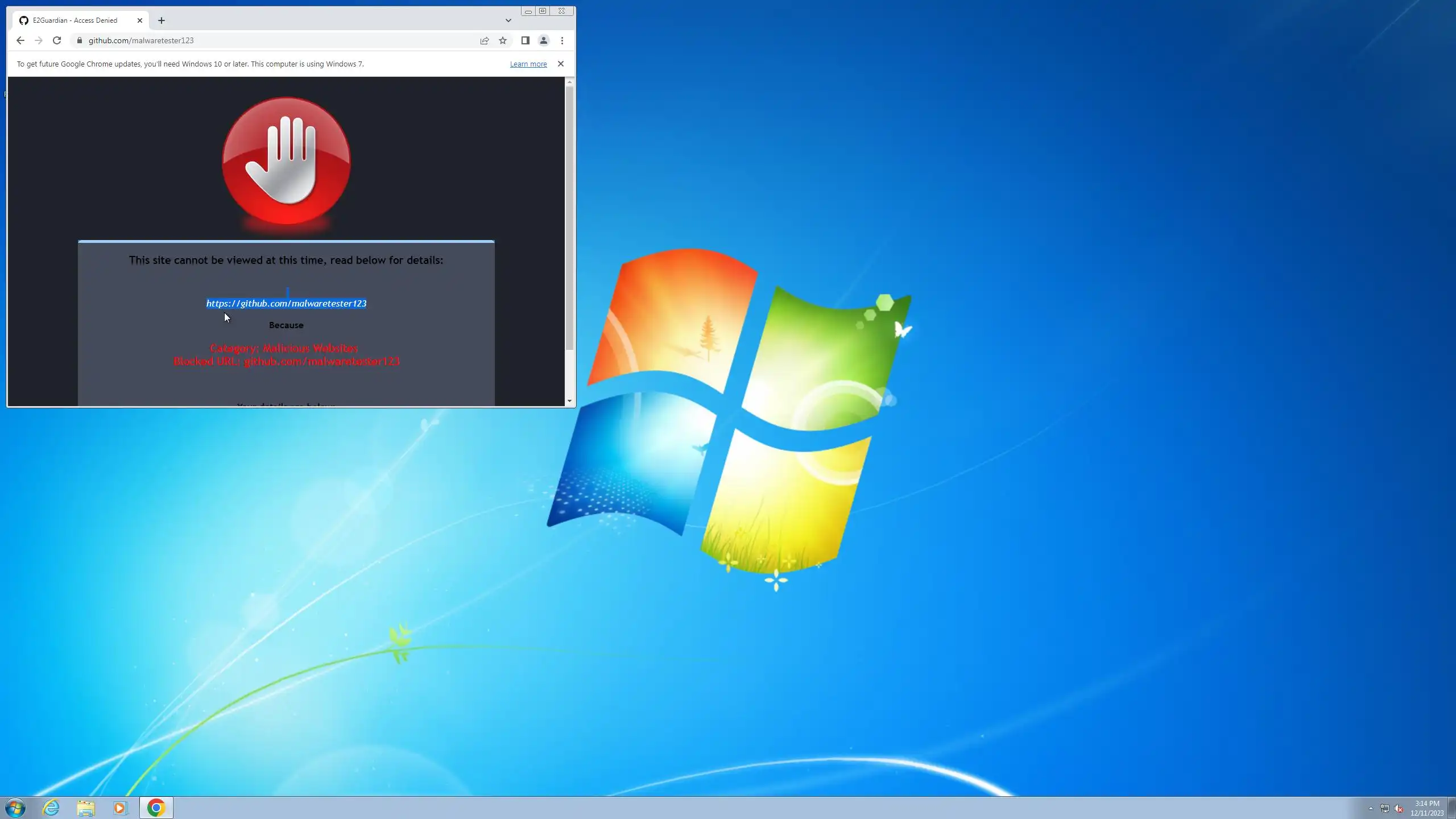Open the Chrome profile avatar
Viewport: 1456px width, 819px height.
[x=544, y=40]
